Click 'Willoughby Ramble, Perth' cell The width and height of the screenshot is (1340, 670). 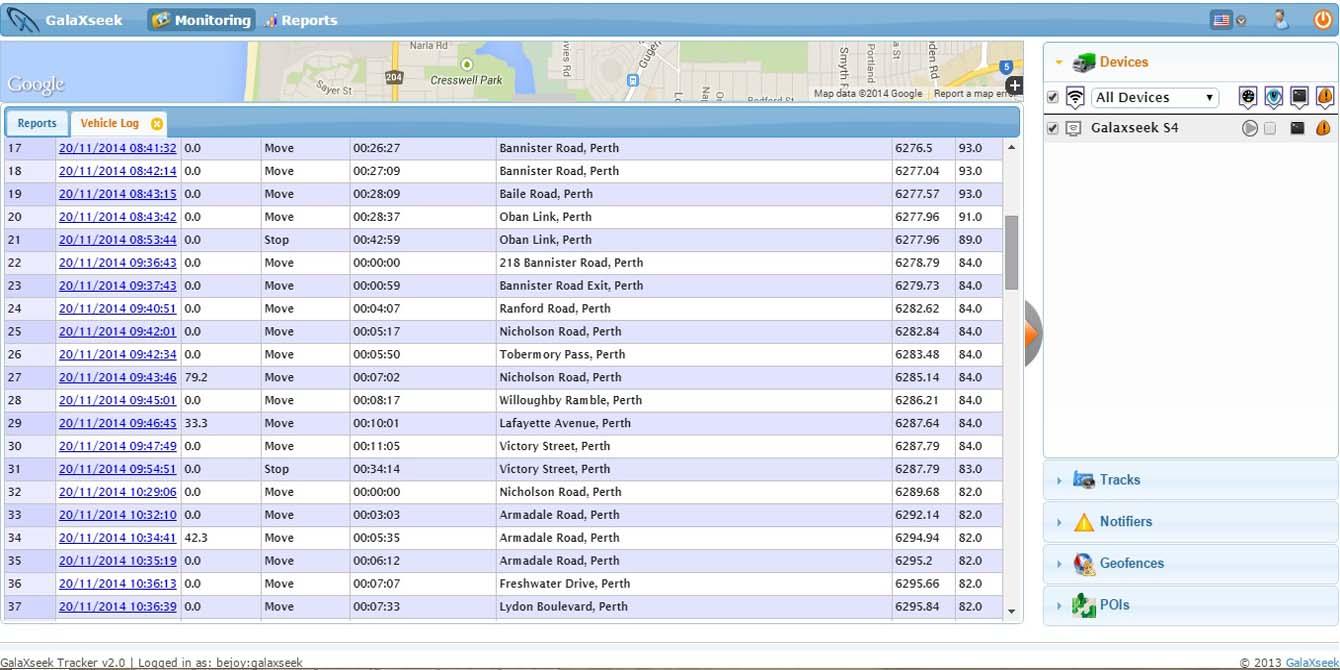(694, 401)
